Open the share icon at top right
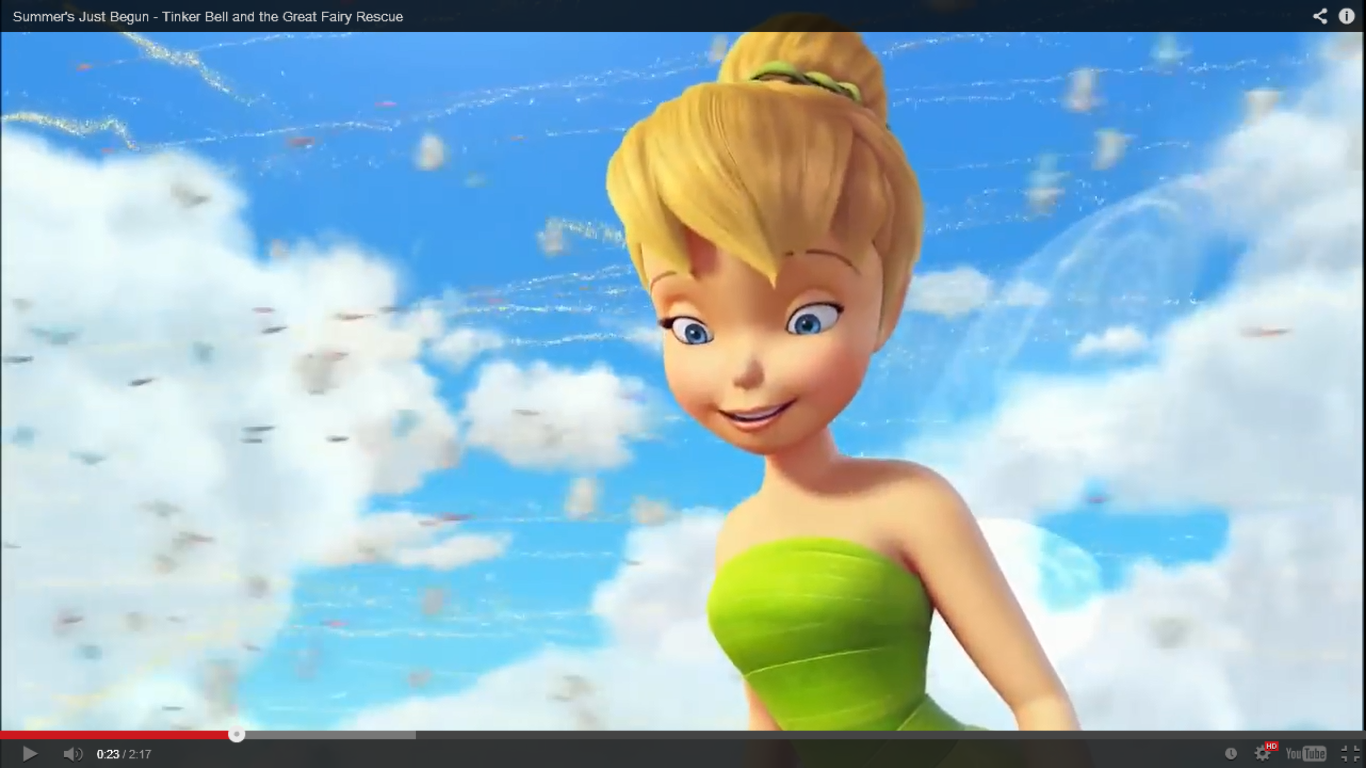The width and height of the screenshot is (1366, 768). pos(1320,16)
